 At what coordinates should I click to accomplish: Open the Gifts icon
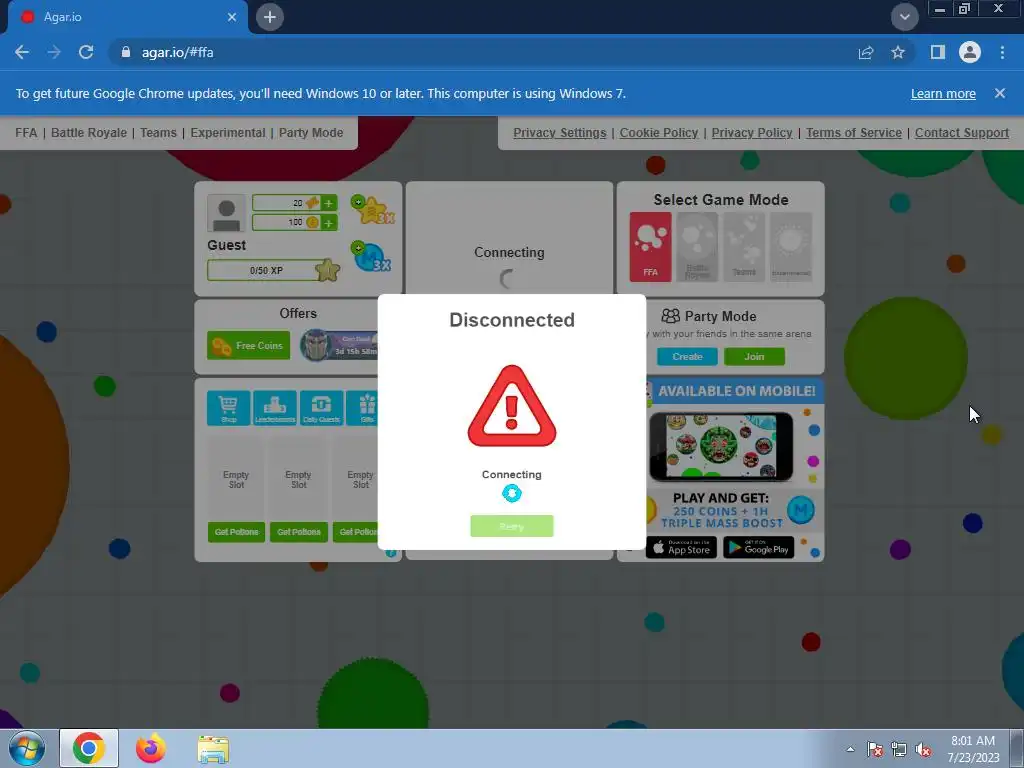[363, 408]
